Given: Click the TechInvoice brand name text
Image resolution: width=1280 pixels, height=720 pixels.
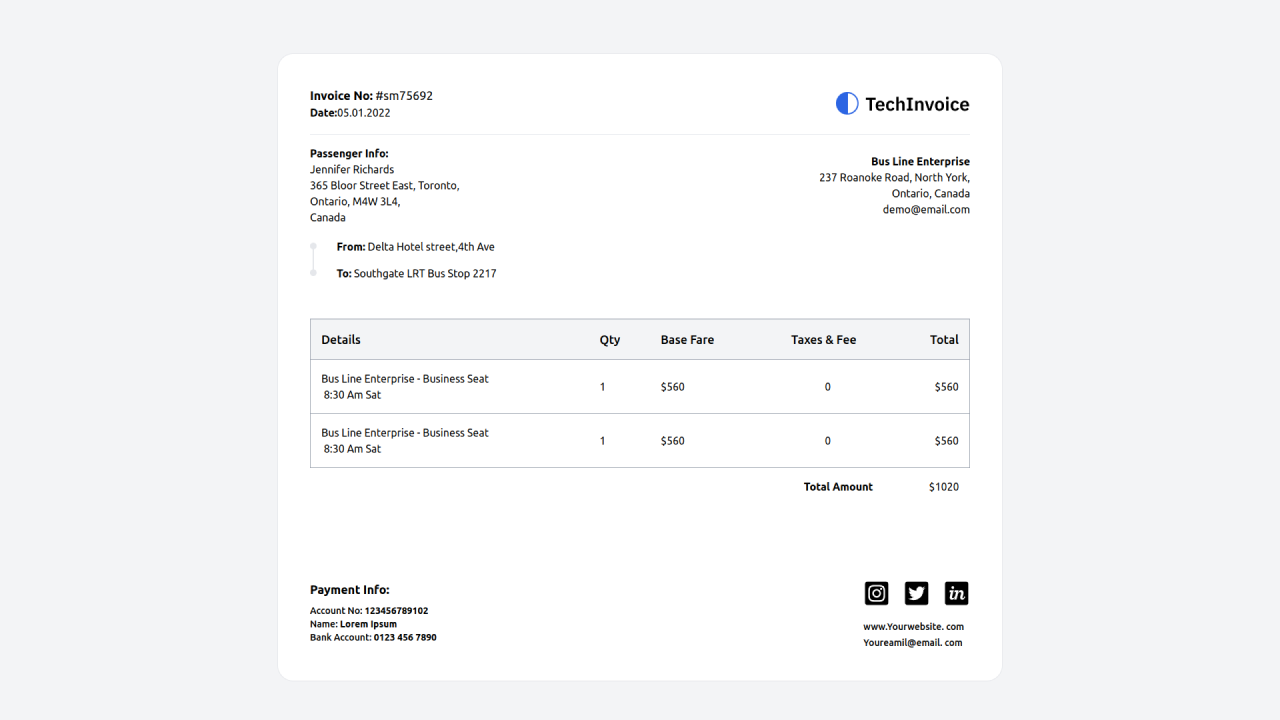Looking at the screenshot, I should point(917,104).
